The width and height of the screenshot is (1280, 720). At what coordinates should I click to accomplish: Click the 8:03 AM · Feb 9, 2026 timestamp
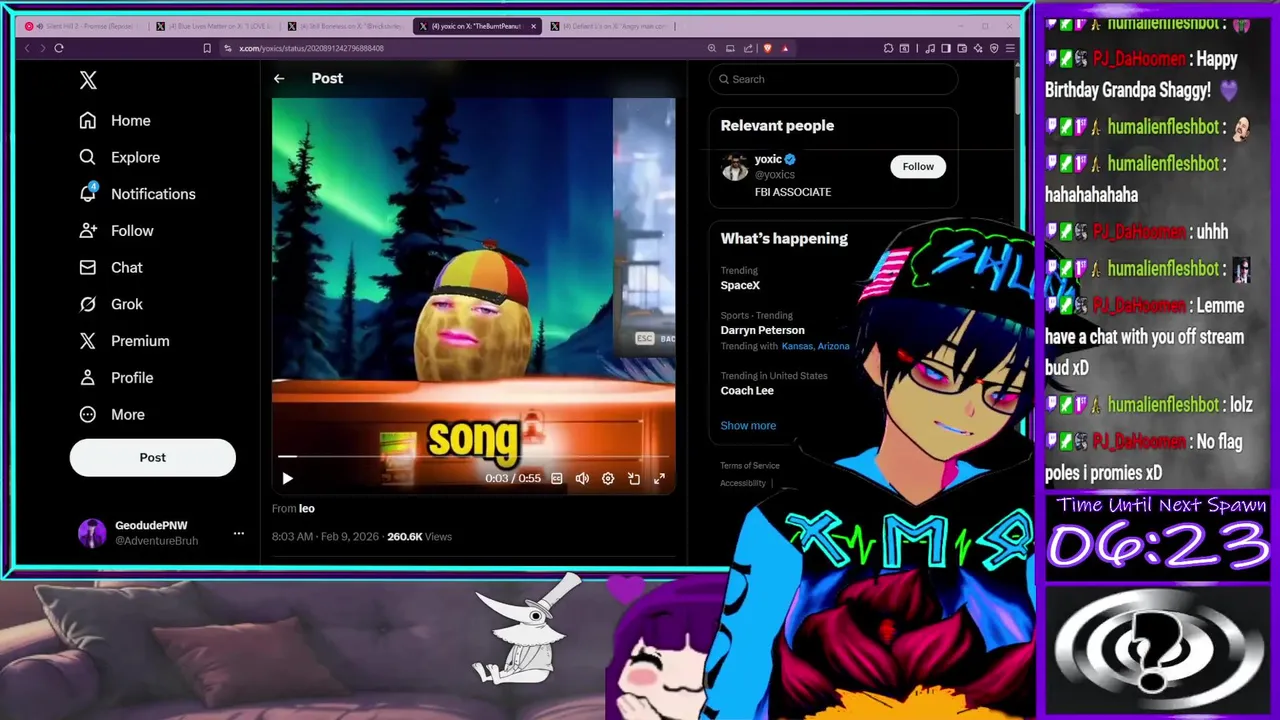pos(326,537)
